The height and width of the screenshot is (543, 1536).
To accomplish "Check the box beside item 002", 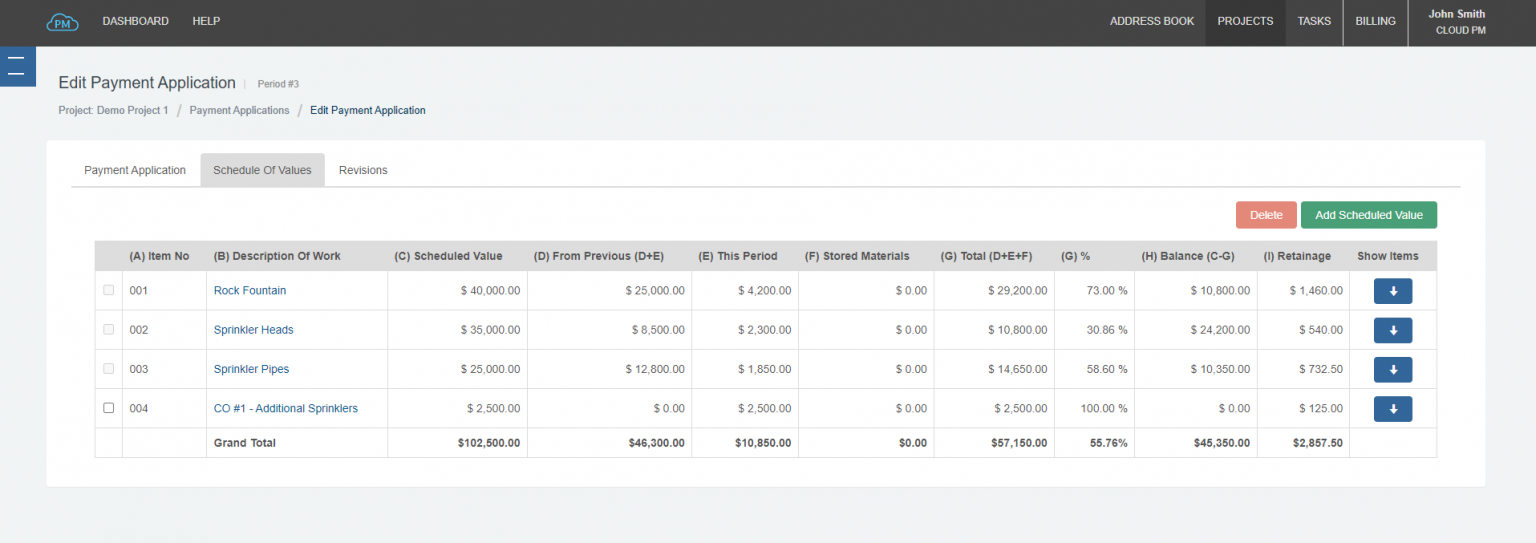I will pos(109,329).
